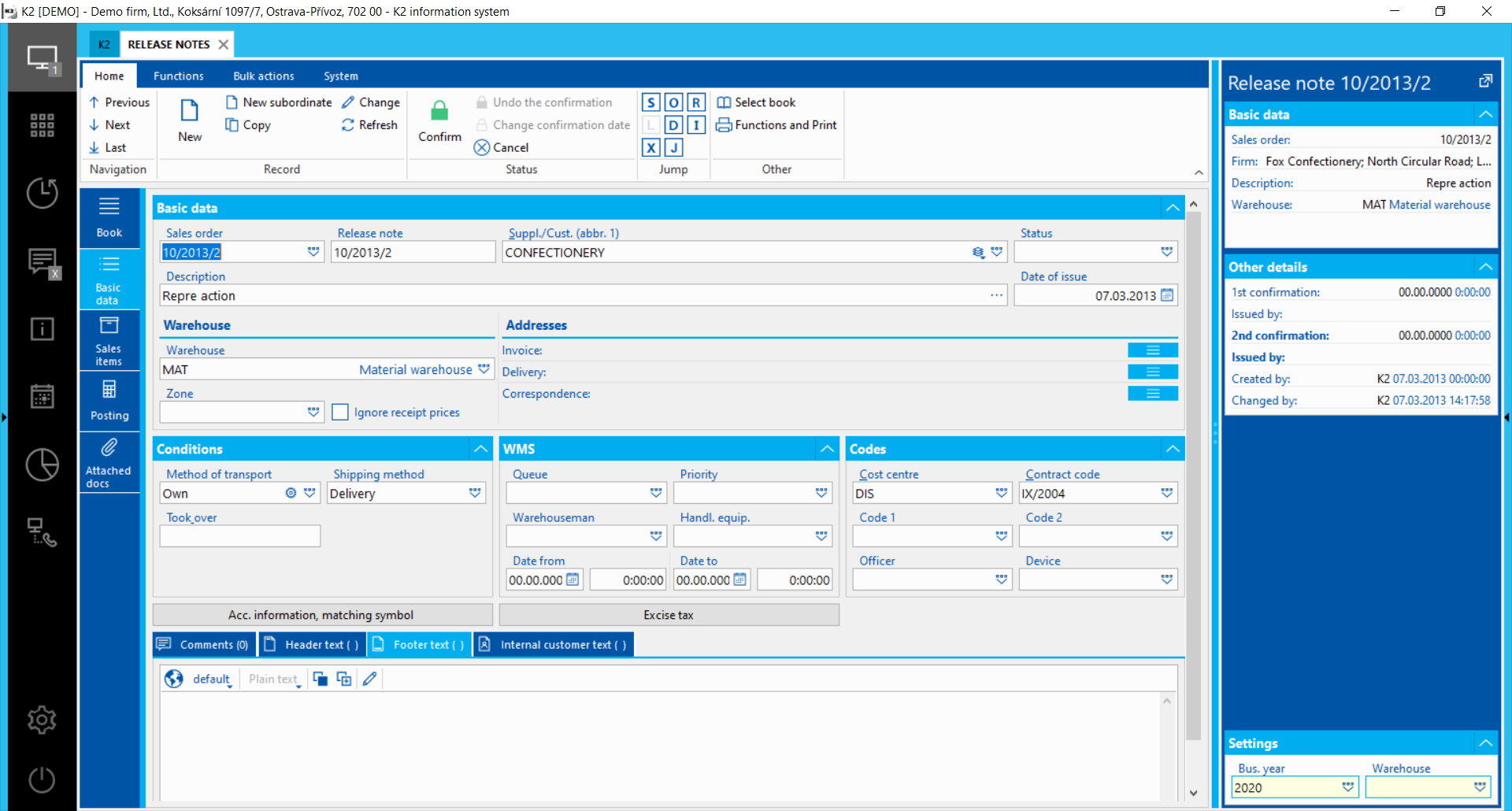Open the calendar icon in sidebar
The height and width of the screenshot is (811, 1512).
(x=42, y=396)
